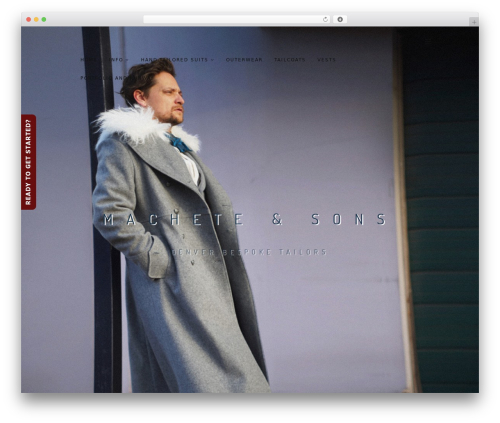Maximize the window with the green button
This screenshot has height=423, width=500.
44,19
